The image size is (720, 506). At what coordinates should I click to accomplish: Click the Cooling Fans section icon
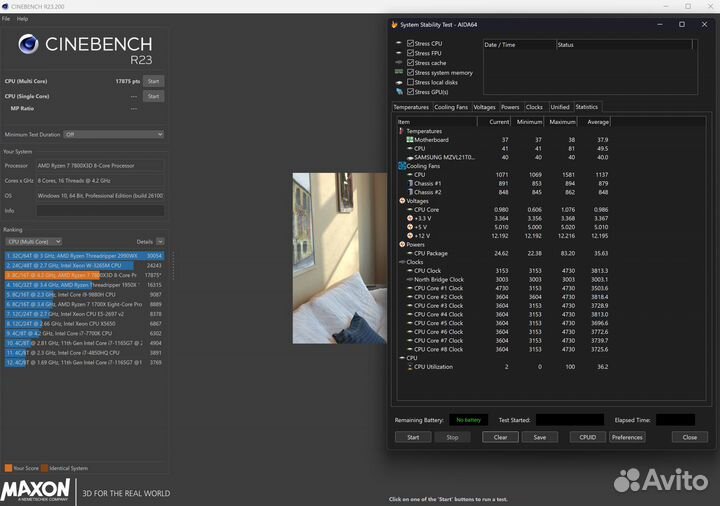pos(402,166)
